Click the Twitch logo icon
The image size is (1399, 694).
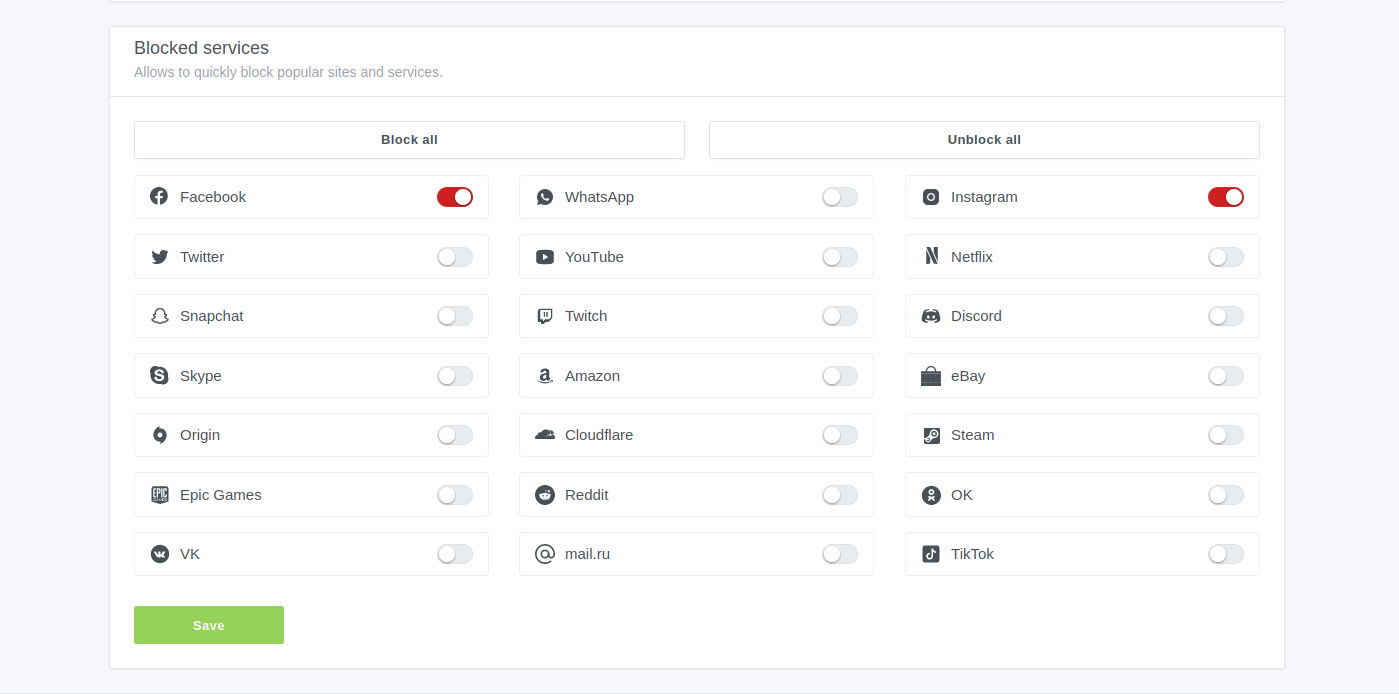[544, 316]
